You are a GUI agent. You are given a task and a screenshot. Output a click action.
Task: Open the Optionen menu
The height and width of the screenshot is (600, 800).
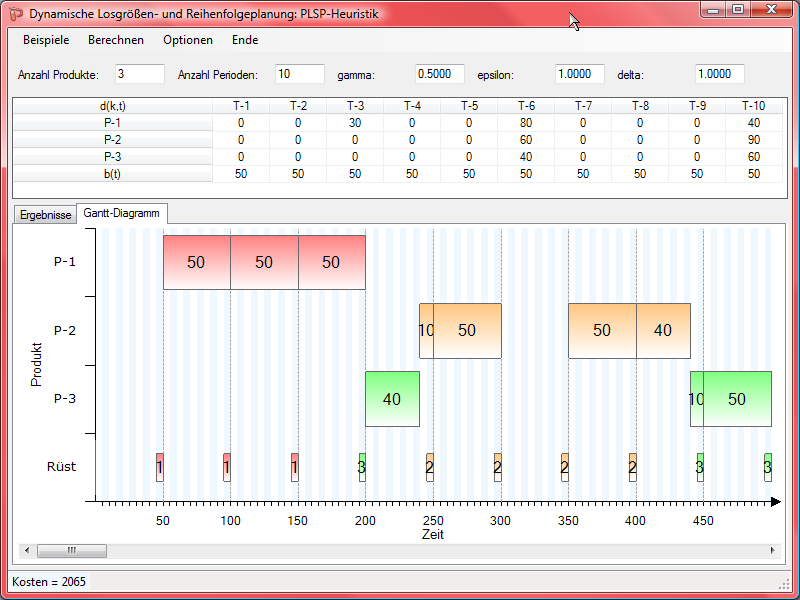pyautogui.click(x=188, y=40)
